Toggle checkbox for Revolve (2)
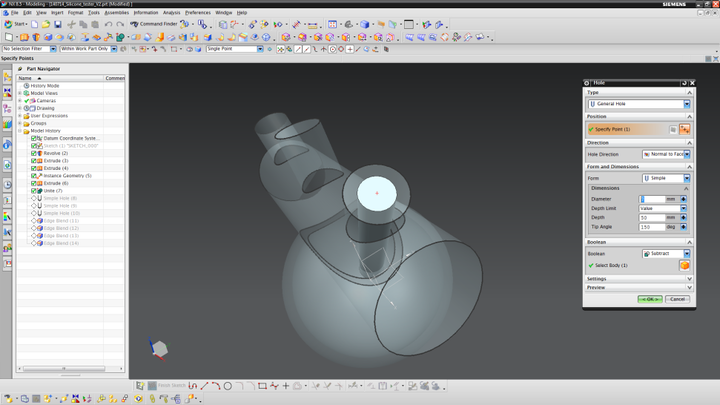 [x=34, y=153]
